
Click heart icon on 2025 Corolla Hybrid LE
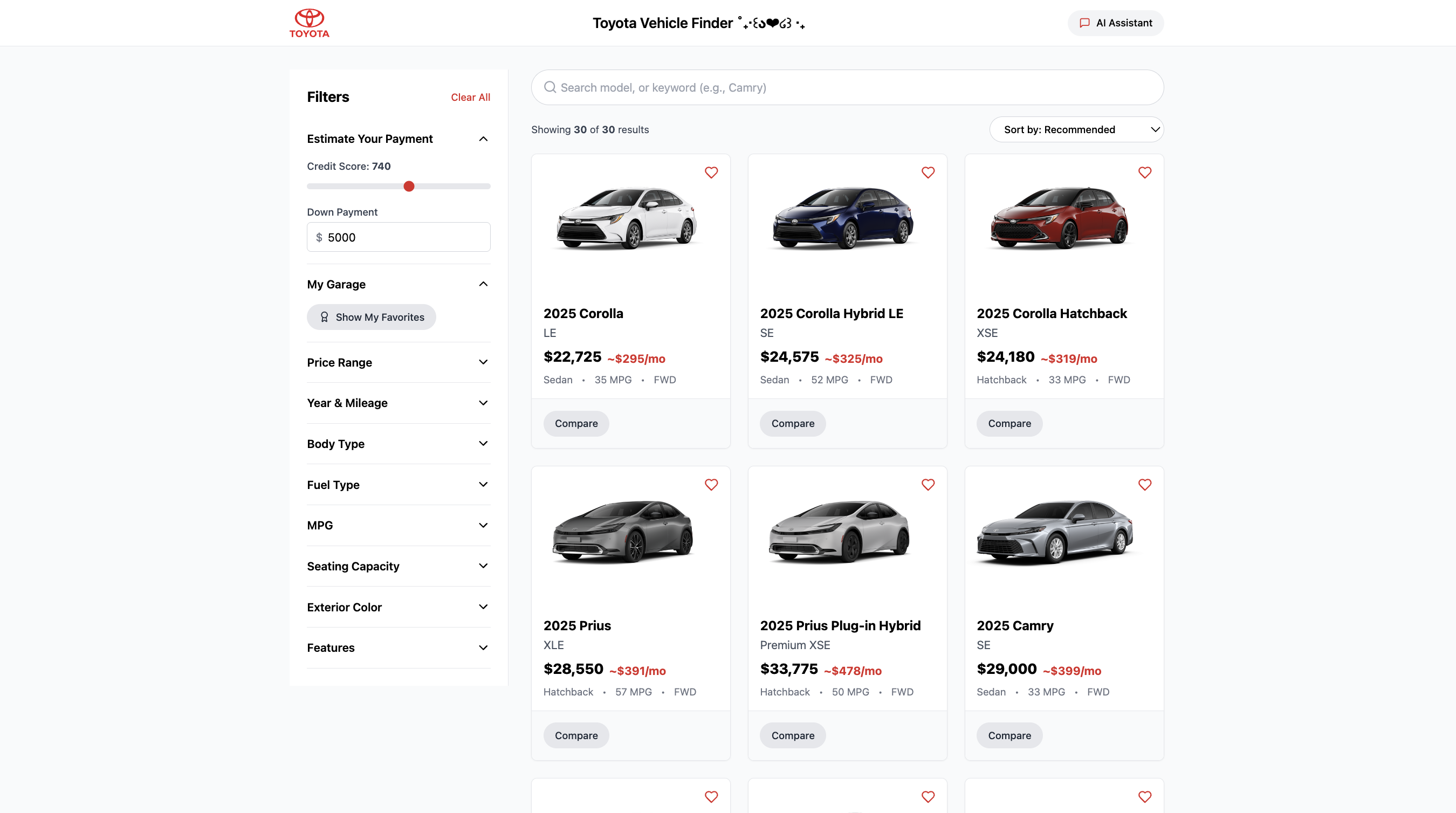pyautogui.click(x=928, y=173)
